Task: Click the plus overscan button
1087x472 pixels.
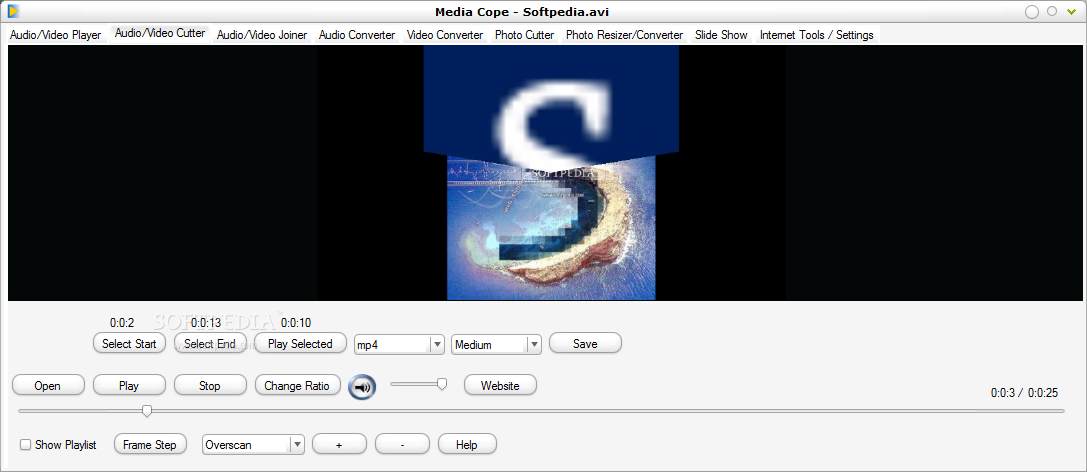Action: click(339, 444)
